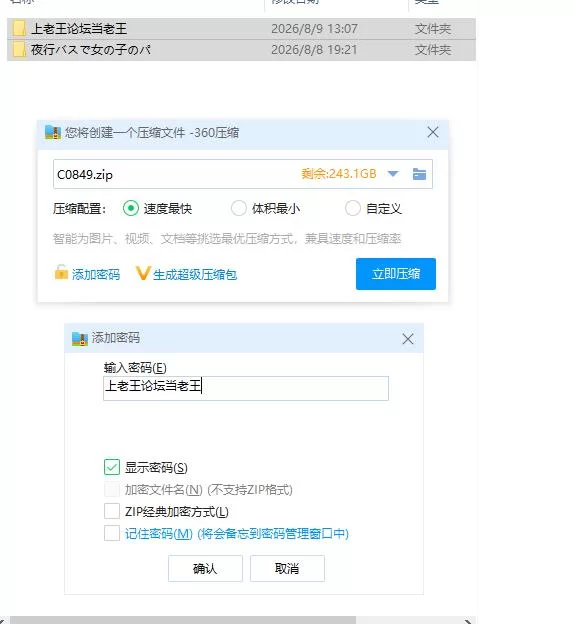Screen dimensions: 575x624
Task: Click the orange V icon for 生成超级压缩包
Action: tap(142, 273)
